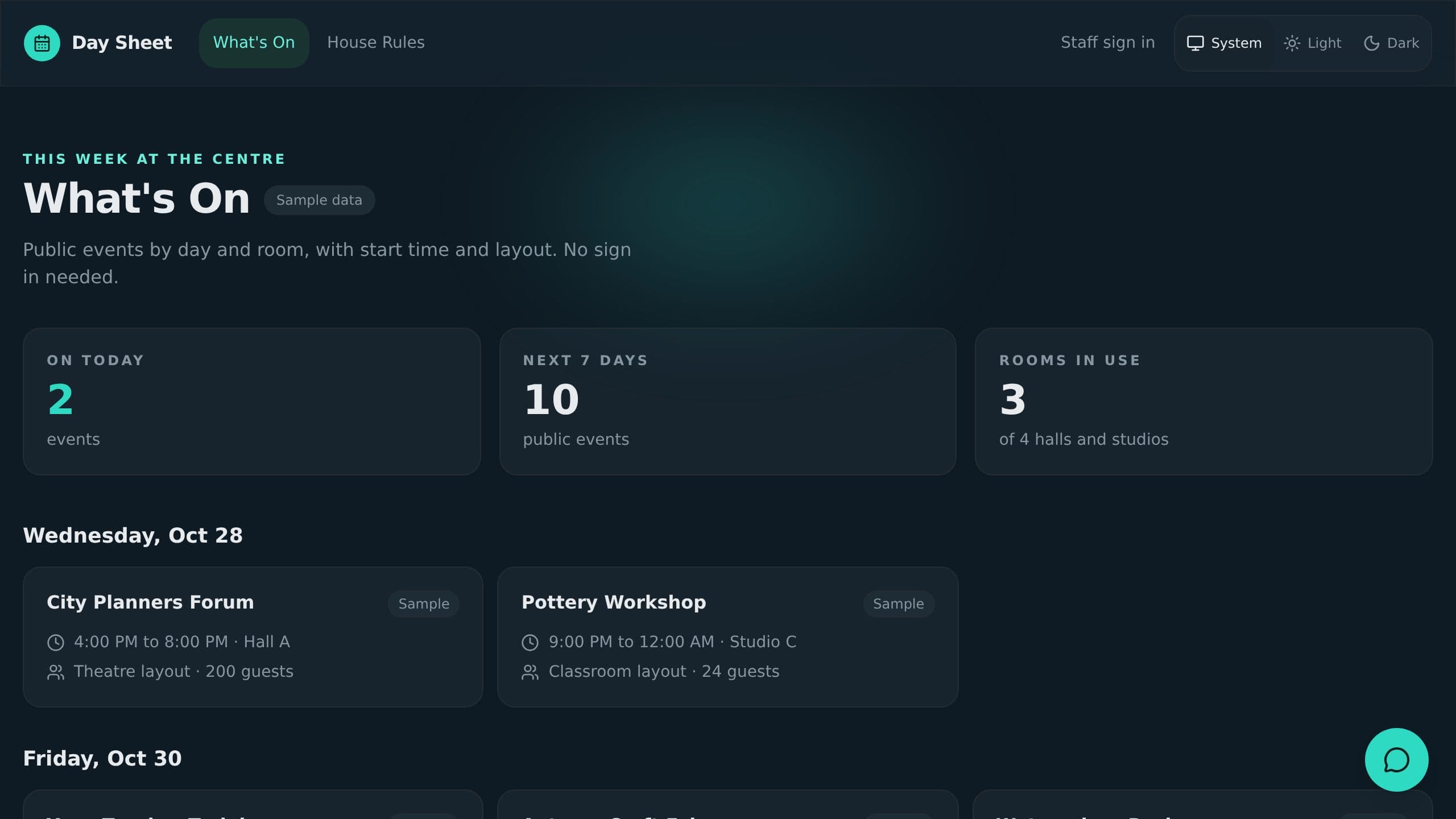This screenshot has height=819, width=1456.
Task: Select the Next 7 Days stat card
Action: (x=727, y=402)
